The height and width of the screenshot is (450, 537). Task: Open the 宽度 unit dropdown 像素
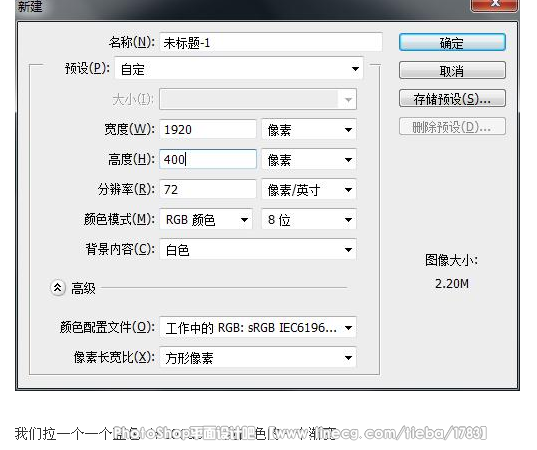tap(309, 129)
